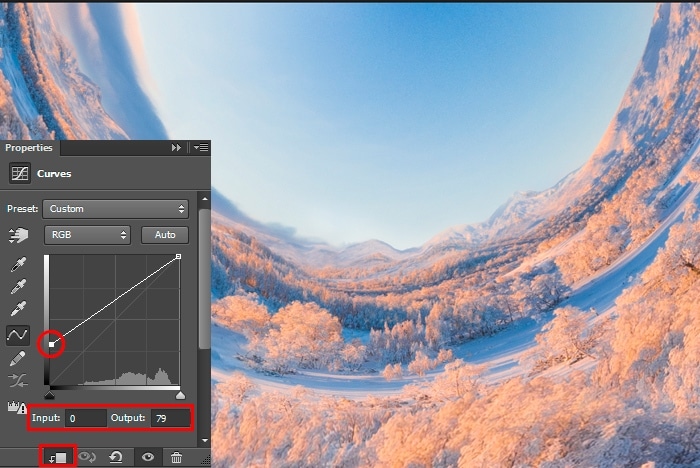
Task: Open the Properties panel flyout menu
Action: pos(200,147)
